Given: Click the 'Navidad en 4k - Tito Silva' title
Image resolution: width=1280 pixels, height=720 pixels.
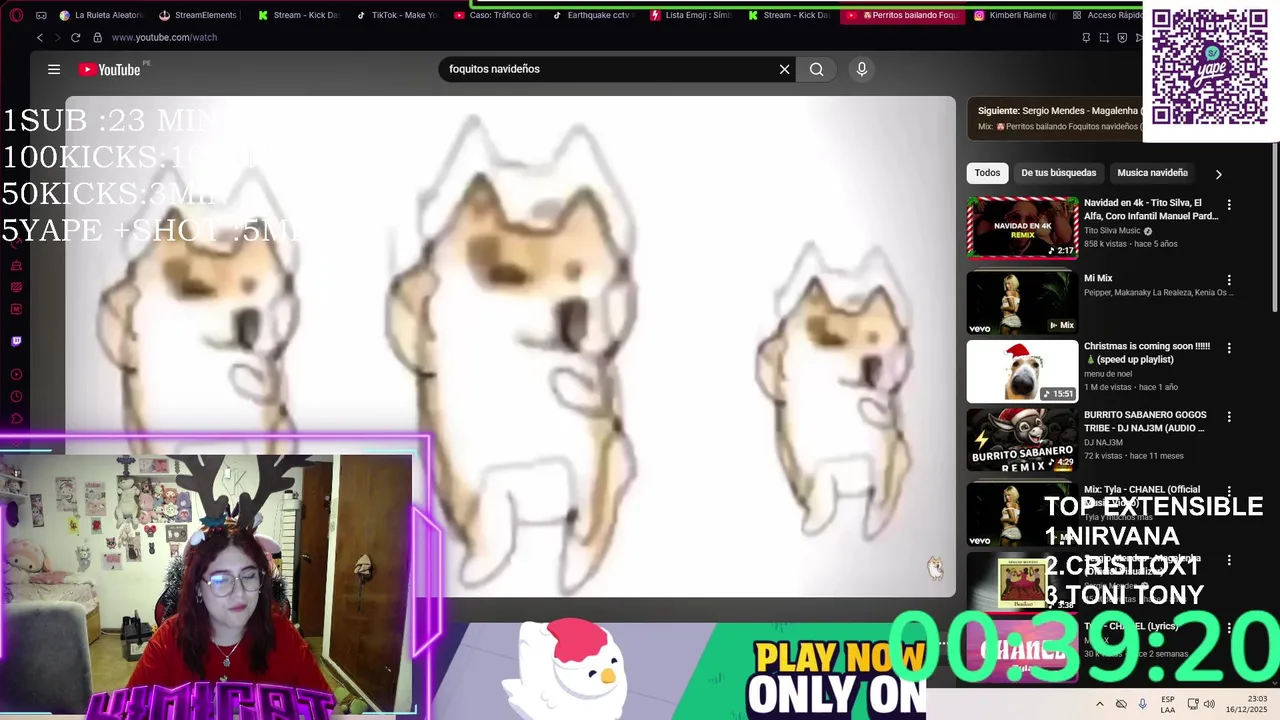Looking at the screenshot, I should [x=1151, y=209].
